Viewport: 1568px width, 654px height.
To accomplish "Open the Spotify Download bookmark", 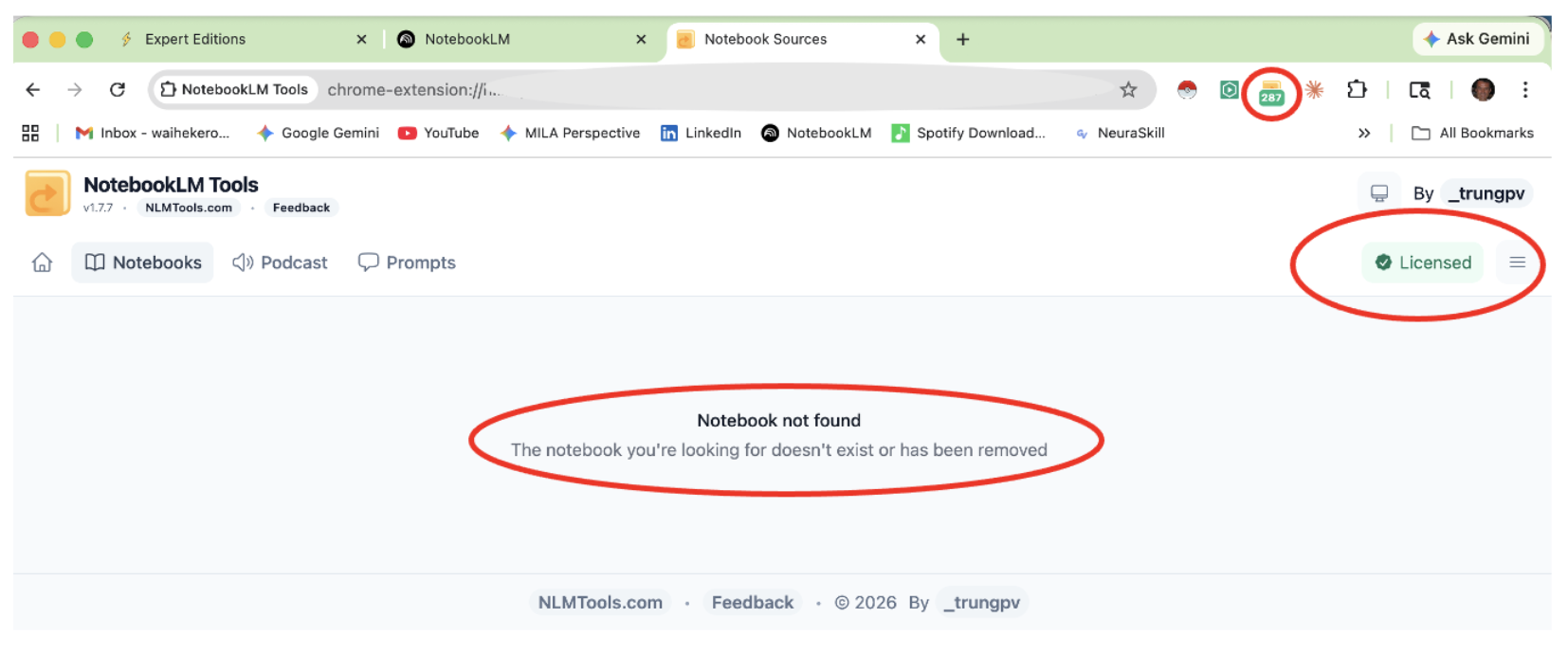I will 968,134.
